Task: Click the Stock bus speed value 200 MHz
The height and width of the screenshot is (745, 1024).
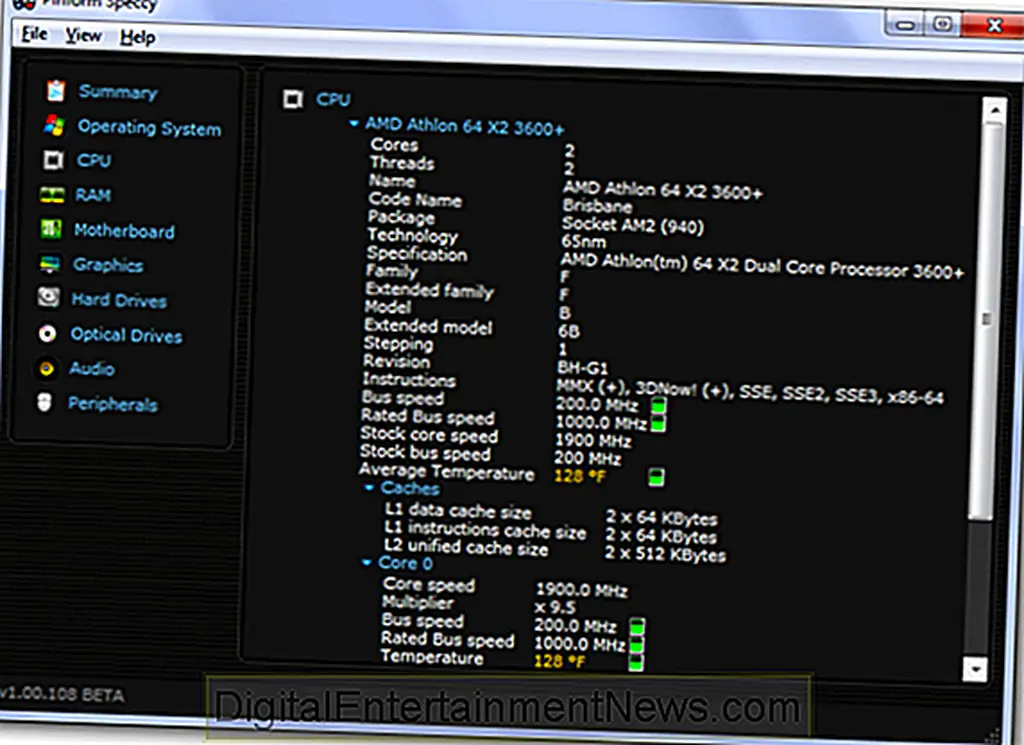Action: 587,459
